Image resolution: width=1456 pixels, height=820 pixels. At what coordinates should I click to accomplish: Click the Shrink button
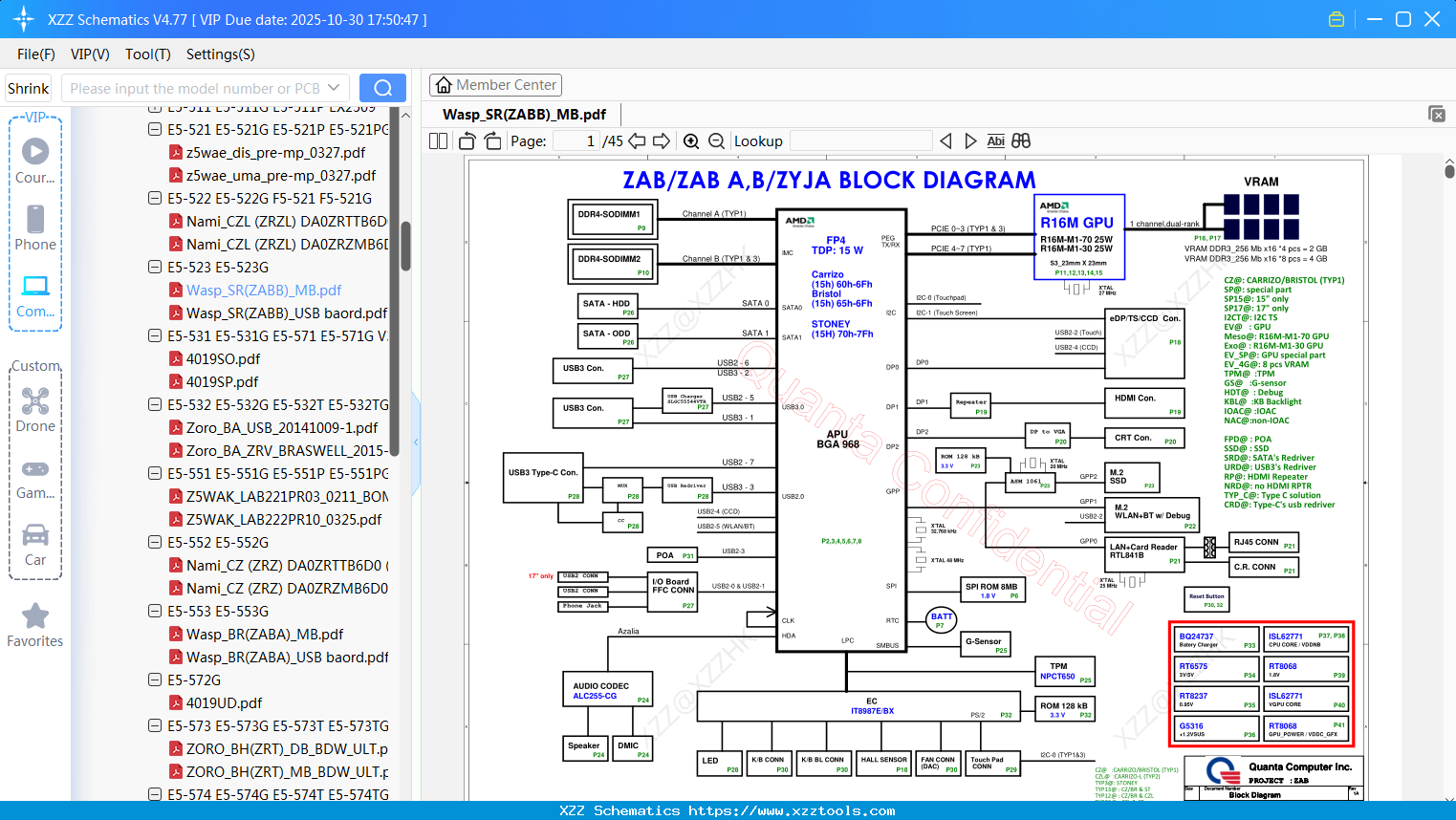[29, 88]
